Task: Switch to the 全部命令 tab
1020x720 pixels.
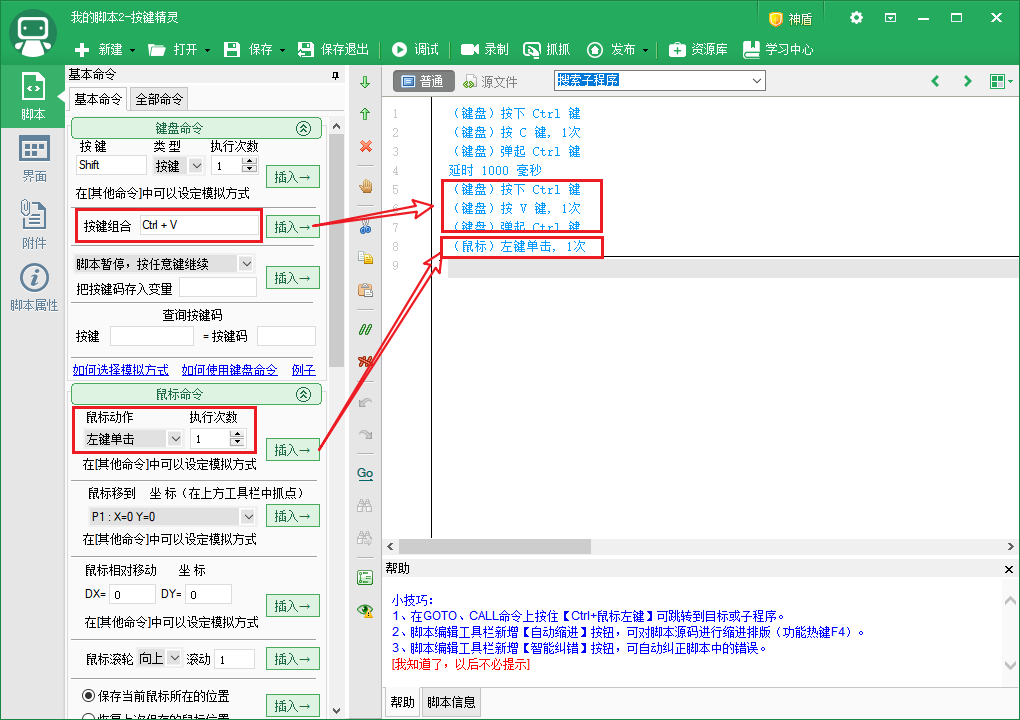Action: [x=159, y=98]
